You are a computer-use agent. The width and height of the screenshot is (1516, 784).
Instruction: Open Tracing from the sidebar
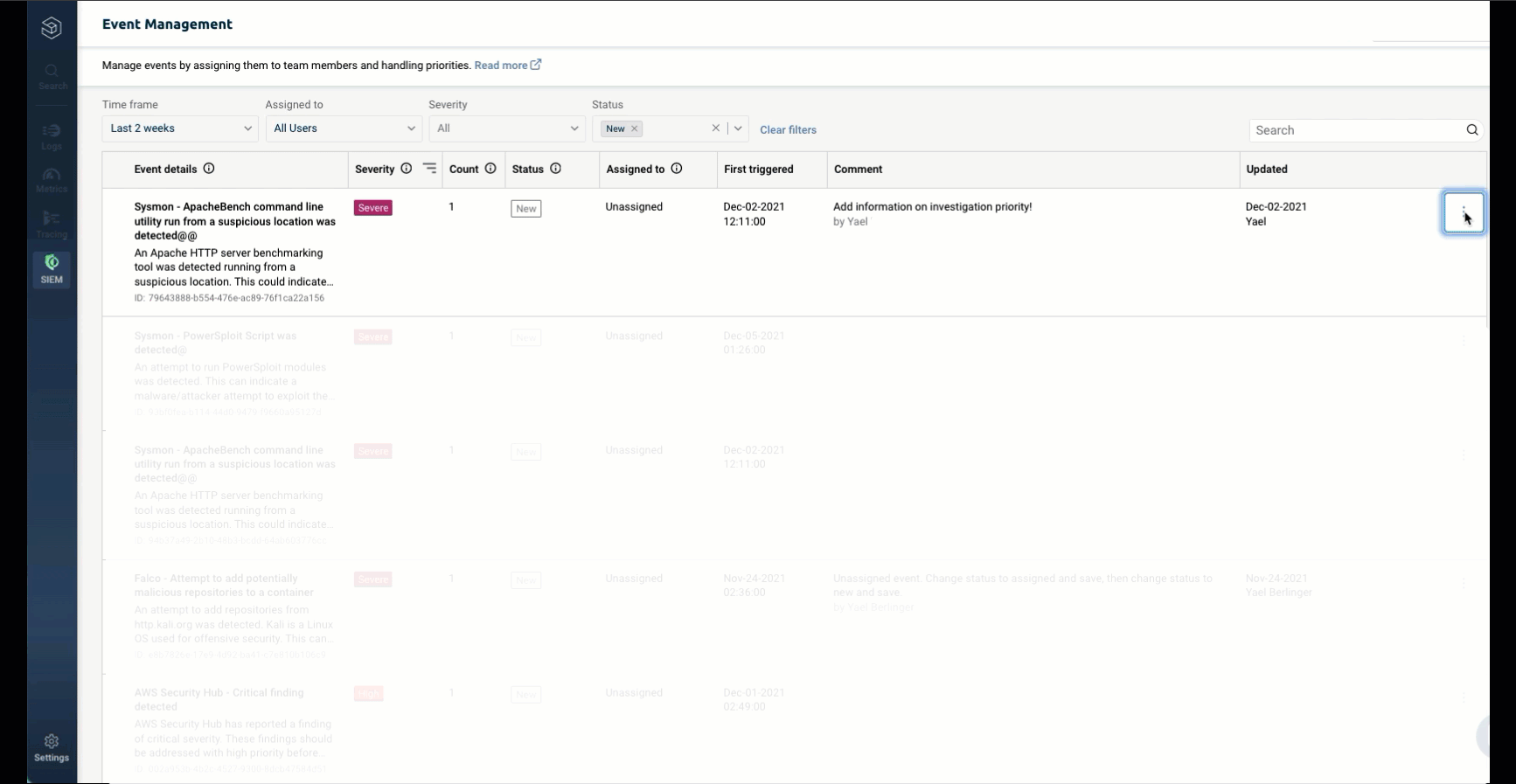pos(52,225)
